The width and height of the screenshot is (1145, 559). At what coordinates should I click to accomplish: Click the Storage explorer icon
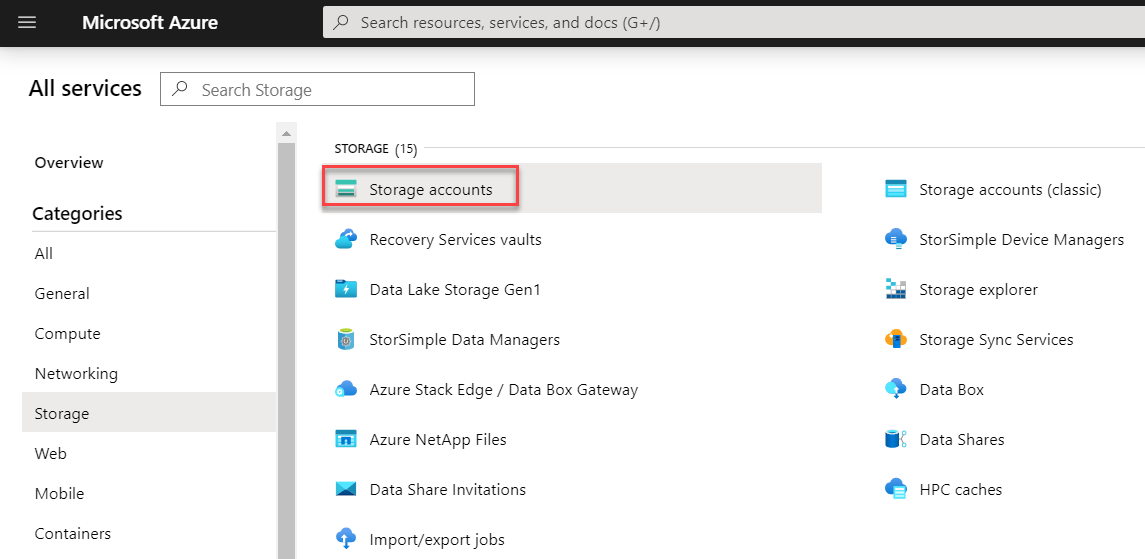coord(895,290)
